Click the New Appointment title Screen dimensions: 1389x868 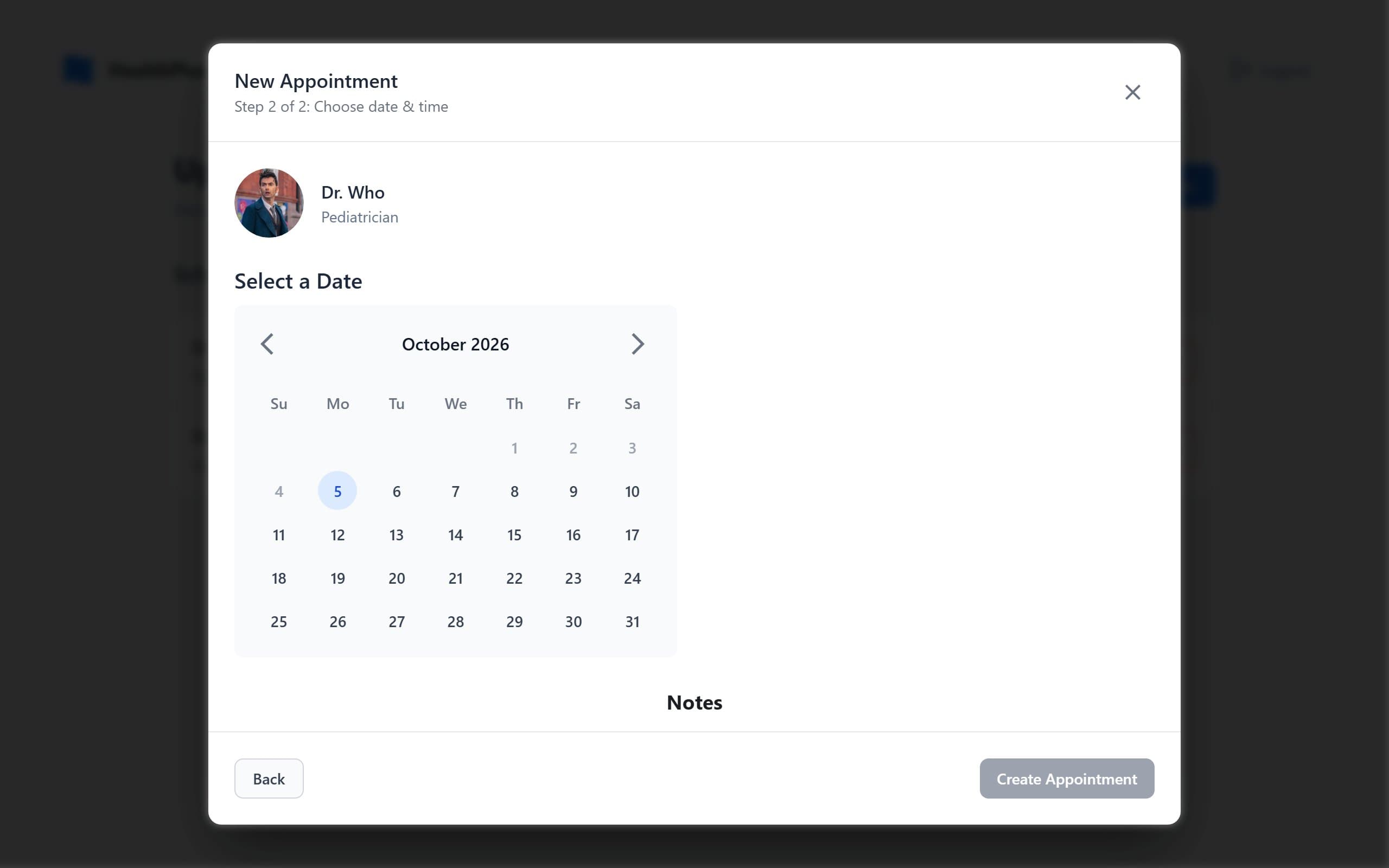coord(316,81)
